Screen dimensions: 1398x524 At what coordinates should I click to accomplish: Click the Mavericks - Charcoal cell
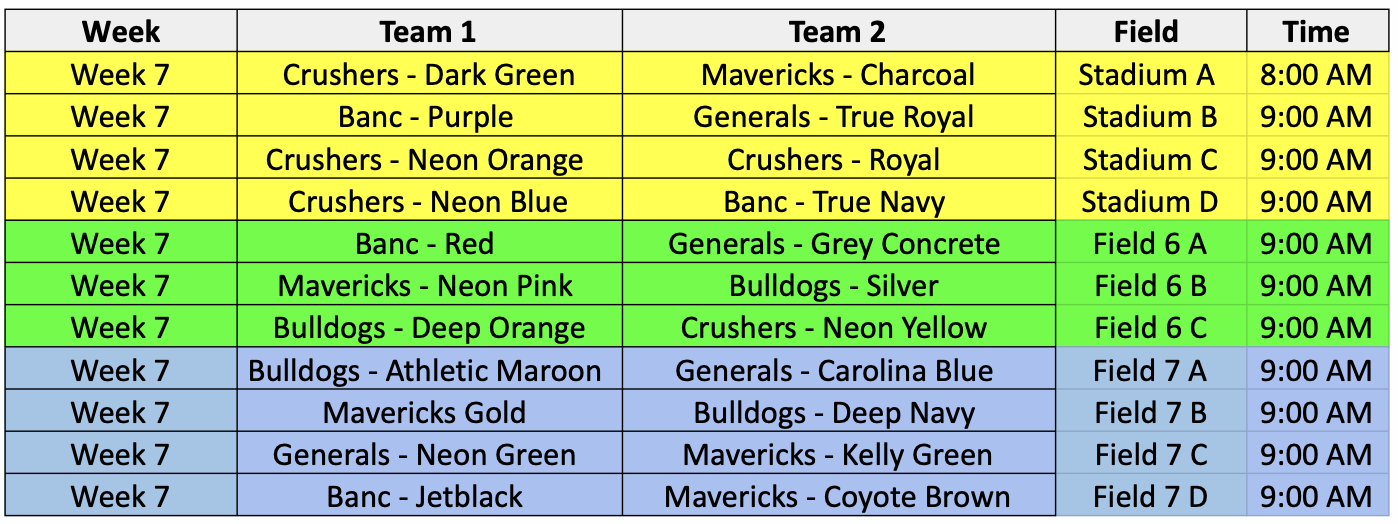click(x=838, y=75)
